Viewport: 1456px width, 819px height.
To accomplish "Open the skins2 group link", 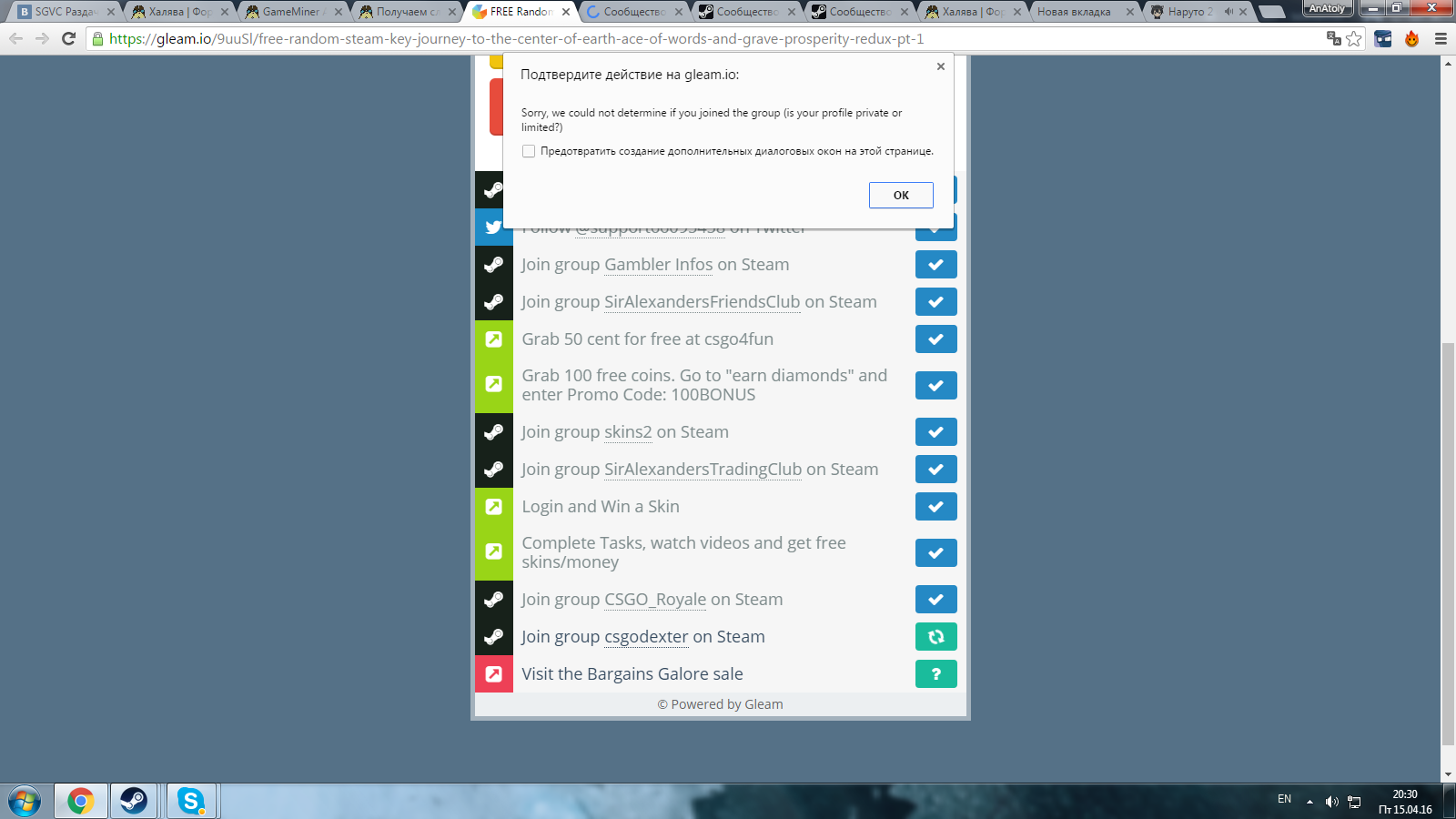I will pos(628,432).
